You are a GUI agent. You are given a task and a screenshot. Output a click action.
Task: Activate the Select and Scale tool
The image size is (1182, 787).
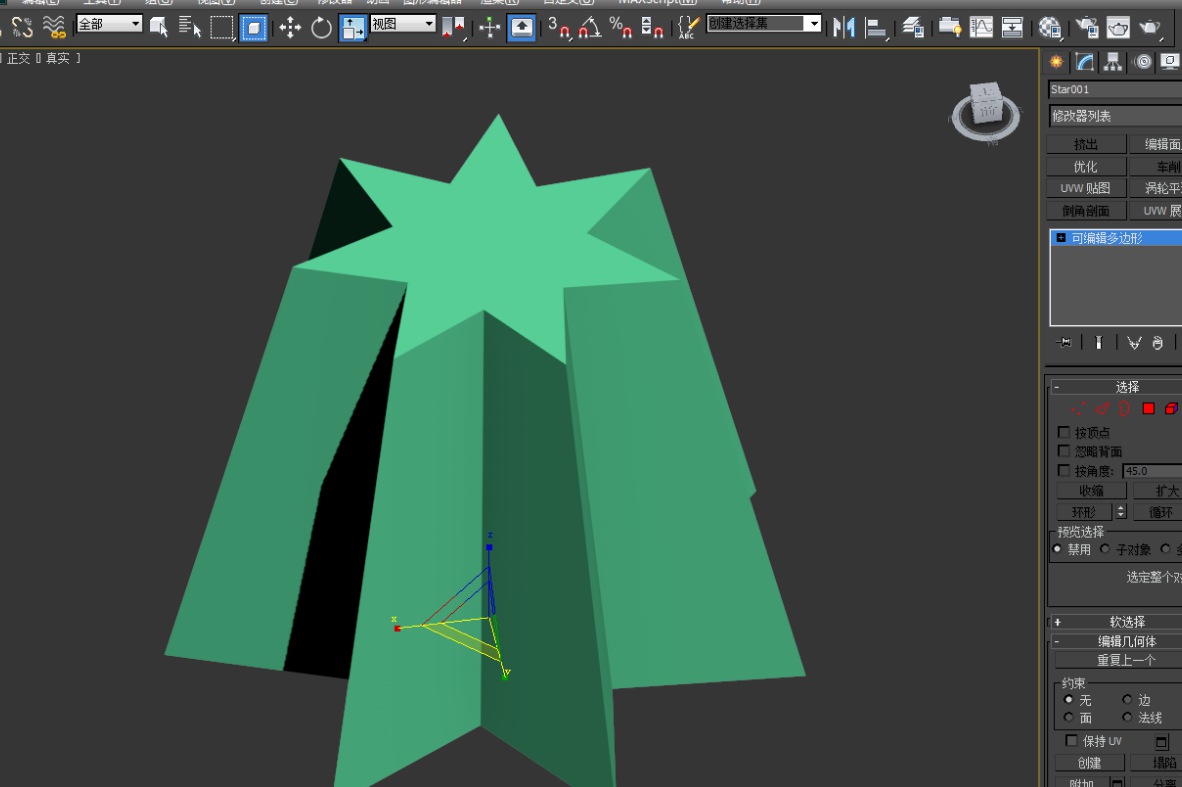click(352, 29)
